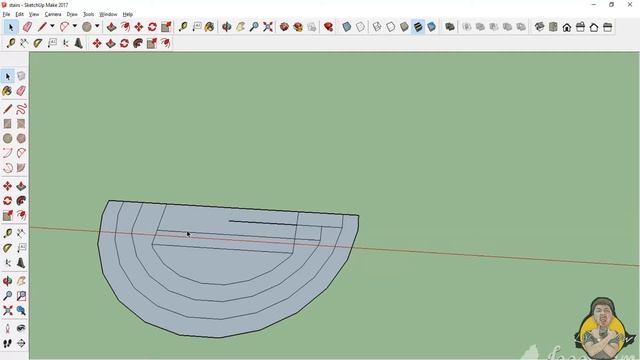Choose the Rectangle tool in left toolbar
640x360 pixels.
(x=7, y=123)
